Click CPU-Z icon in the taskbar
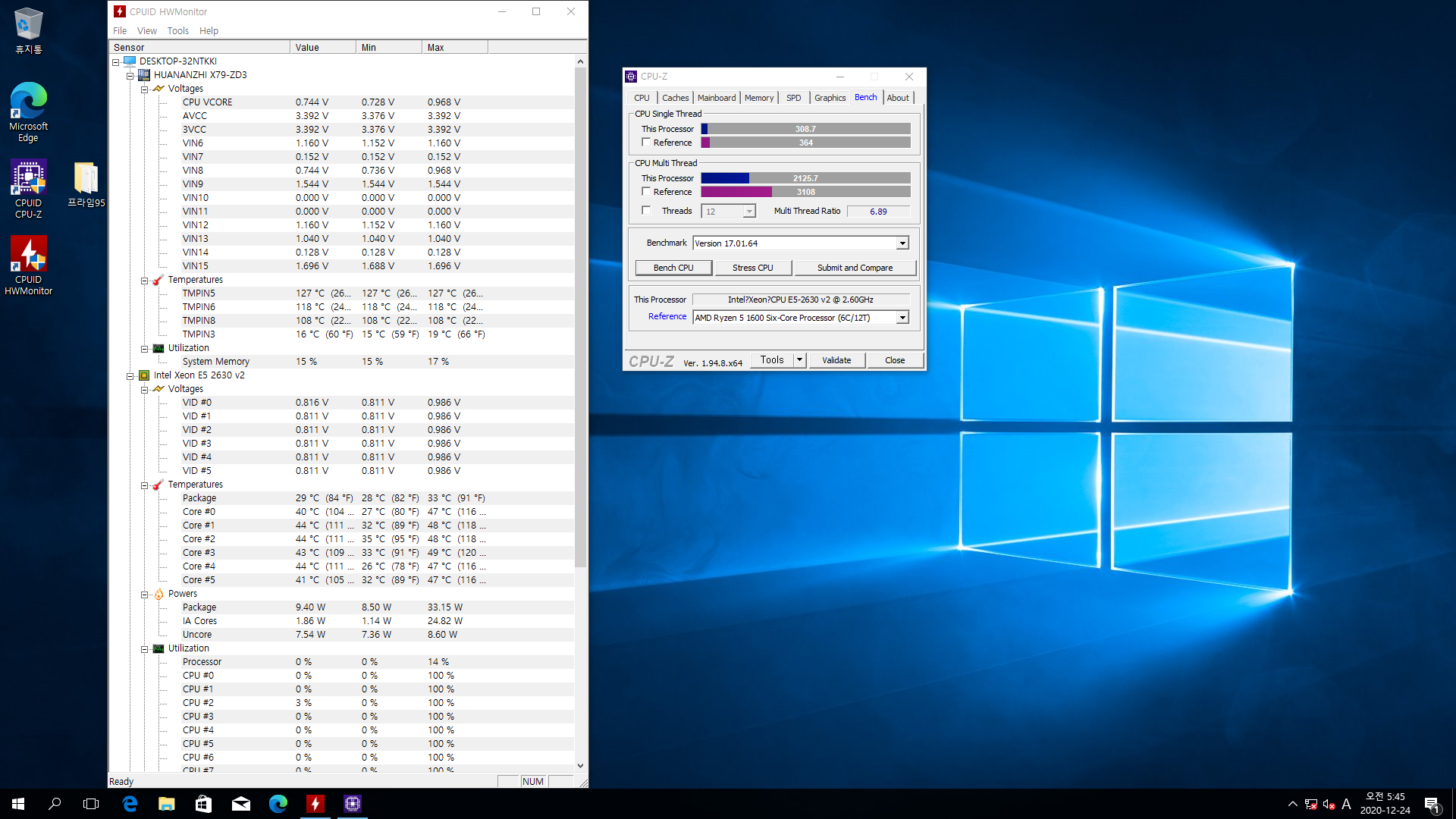 (x=353, y=804)
